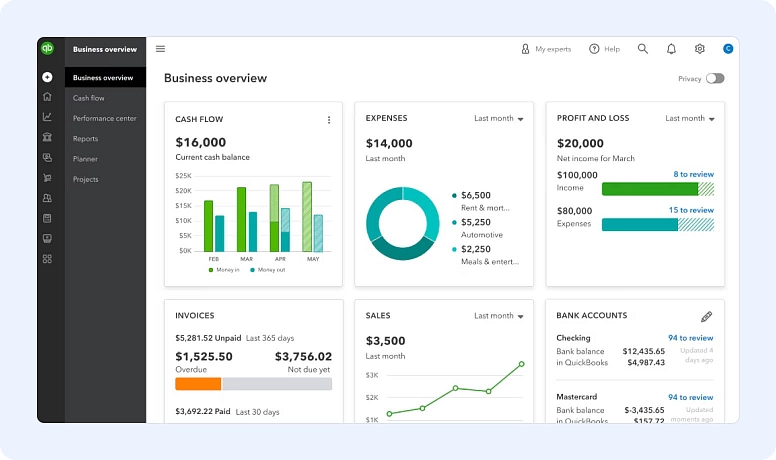Click the 8 to review link

[x=693, y=174]
